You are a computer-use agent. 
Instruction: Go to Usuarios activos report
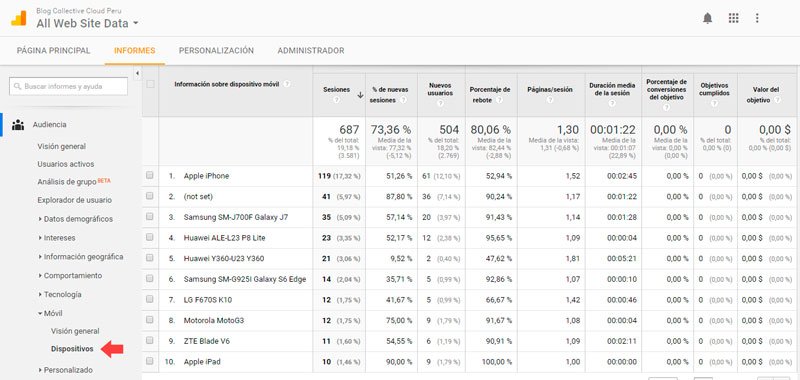(x=66, y=164)
